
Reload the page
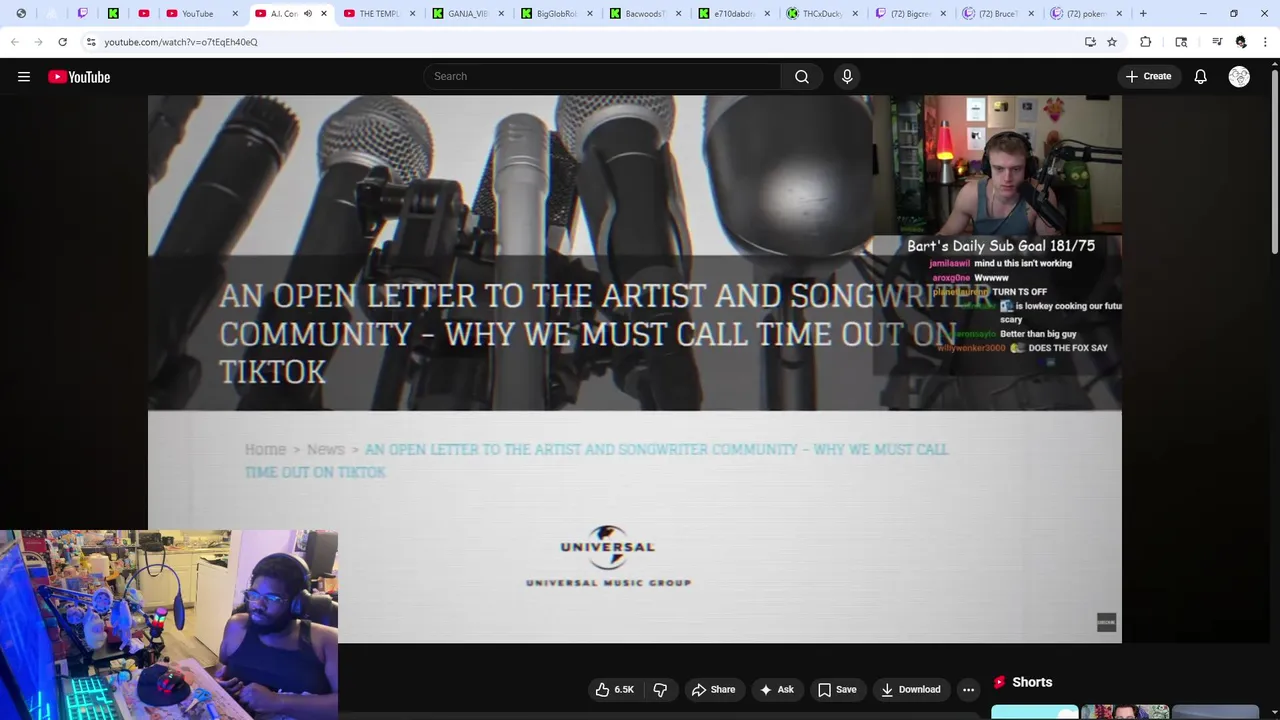(x=62, y=42)
